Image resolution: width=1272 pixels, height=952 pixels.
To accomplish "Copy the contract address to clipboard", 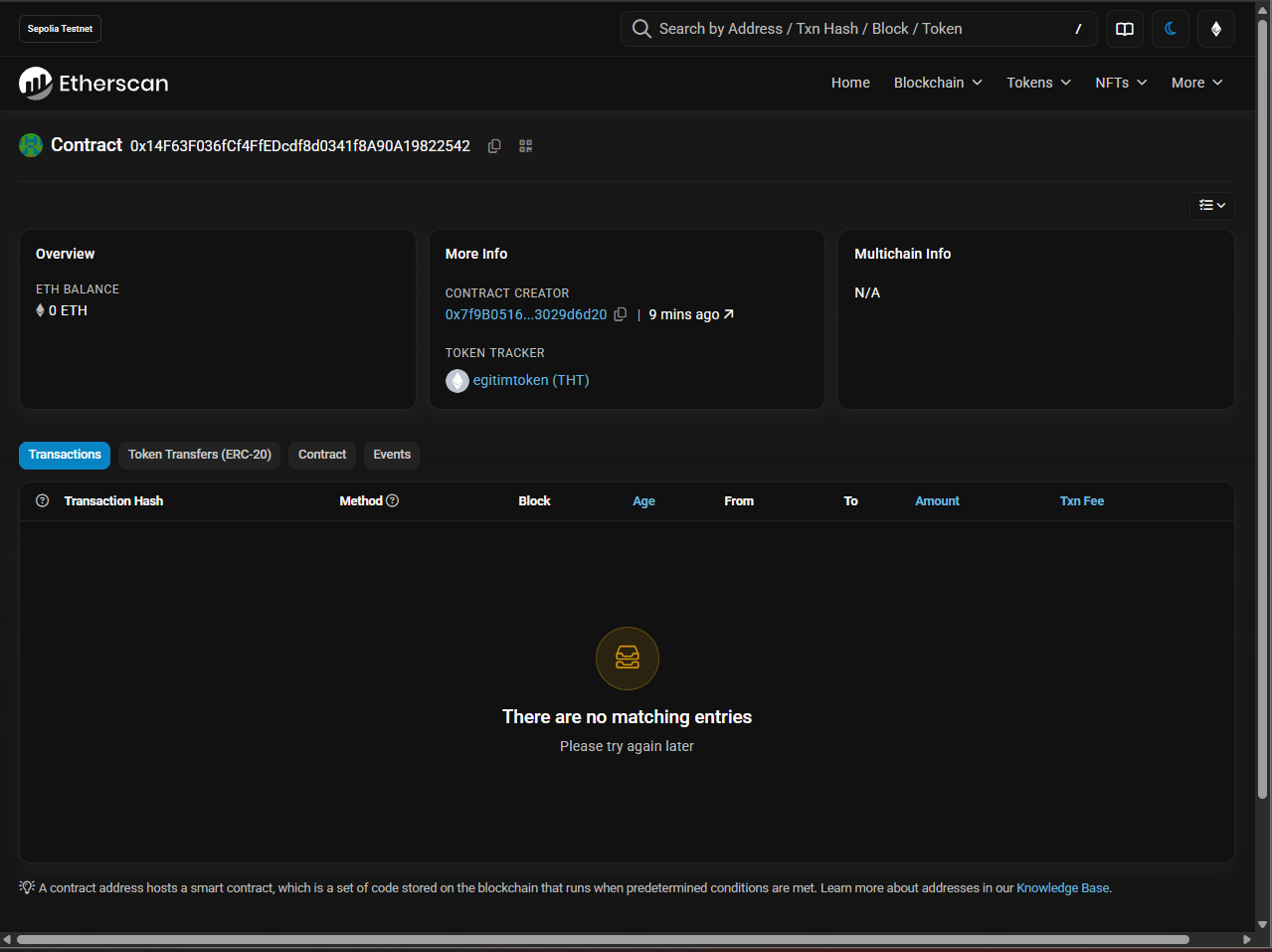I will point(494,146).
